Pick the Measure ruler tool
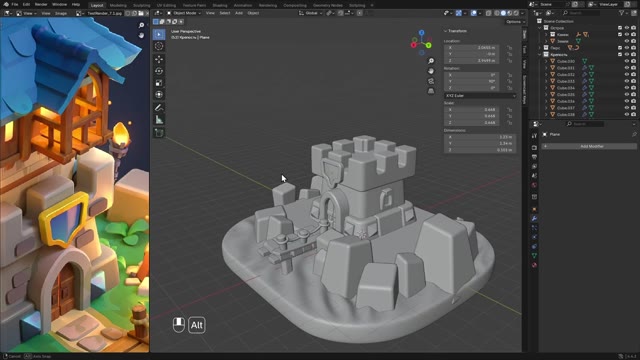This screenshot has height=360, width=640. [x=159, y=120]
